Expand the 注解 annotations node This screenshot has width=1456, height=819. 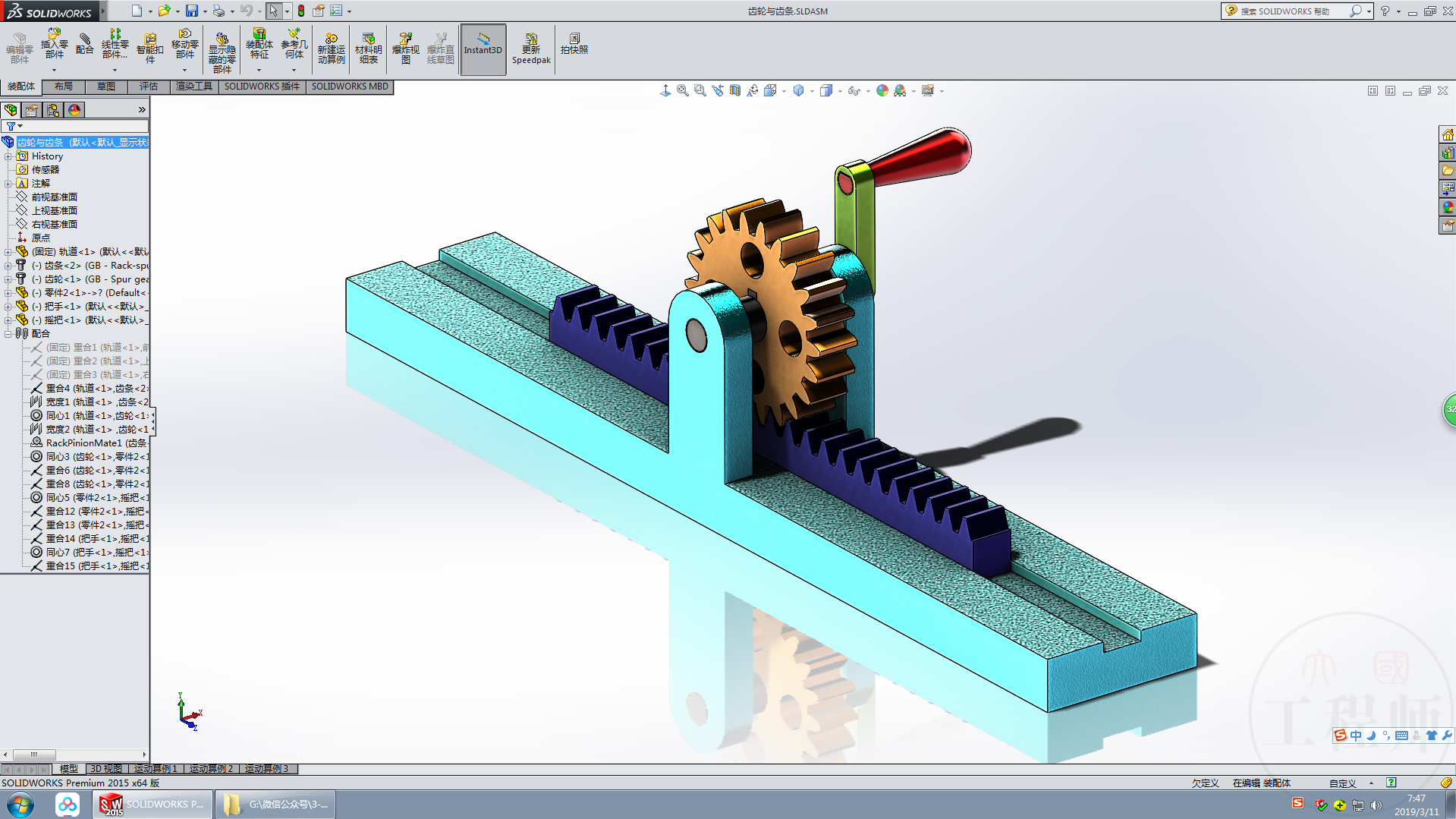tap(8, 184)
